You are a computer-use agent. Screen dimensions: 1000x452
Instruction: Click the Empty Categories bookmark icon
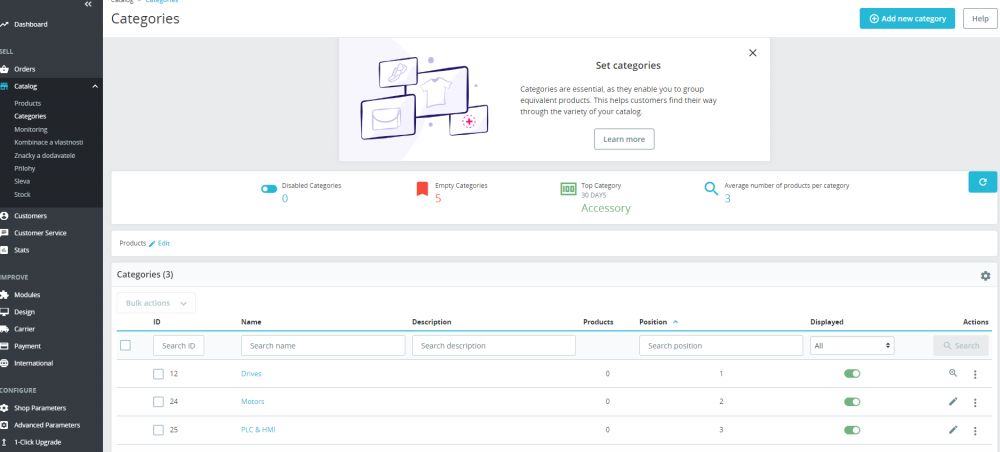422,189
